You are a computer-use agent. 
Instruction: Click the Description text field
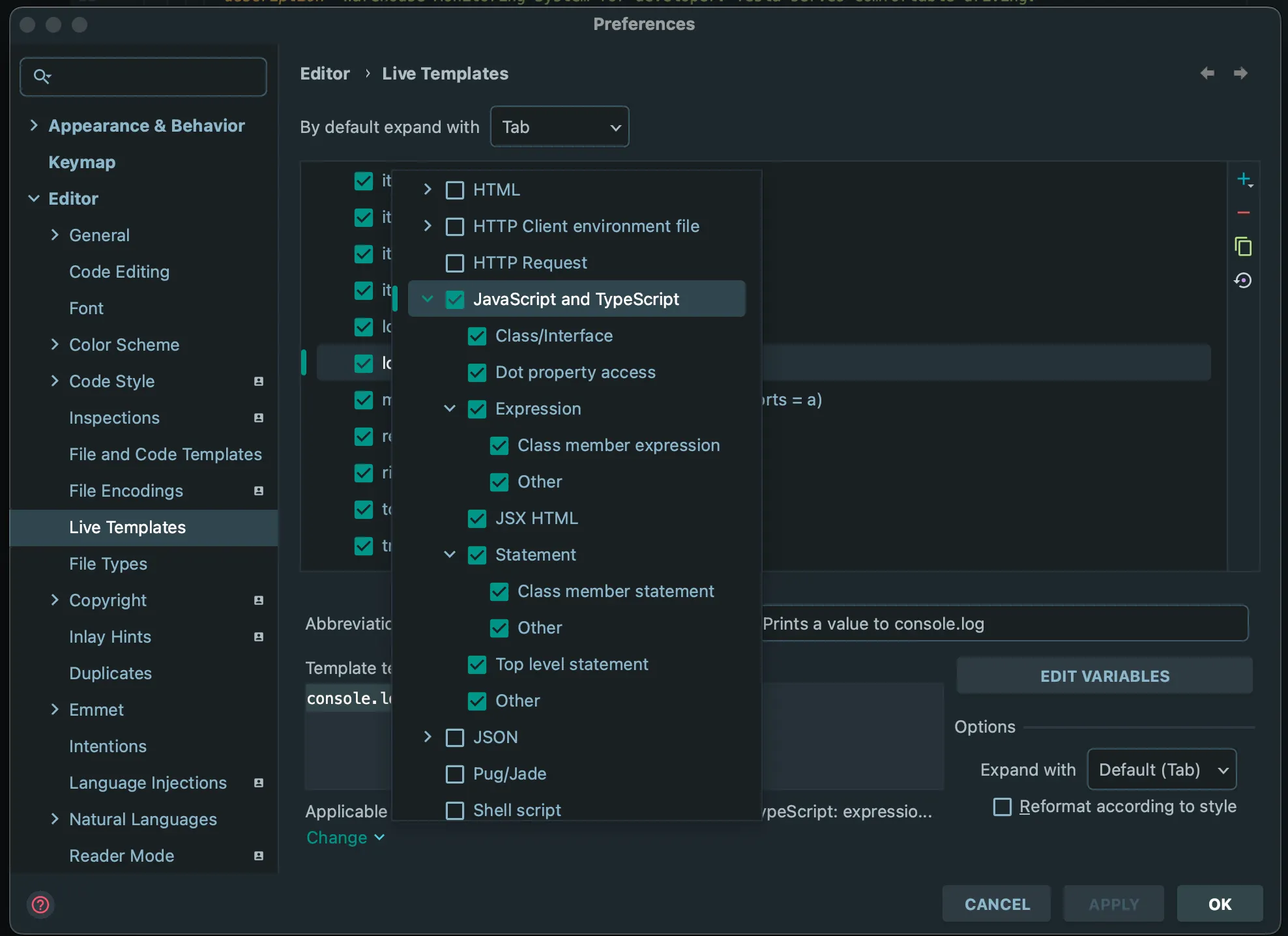tap(1004, 624)
